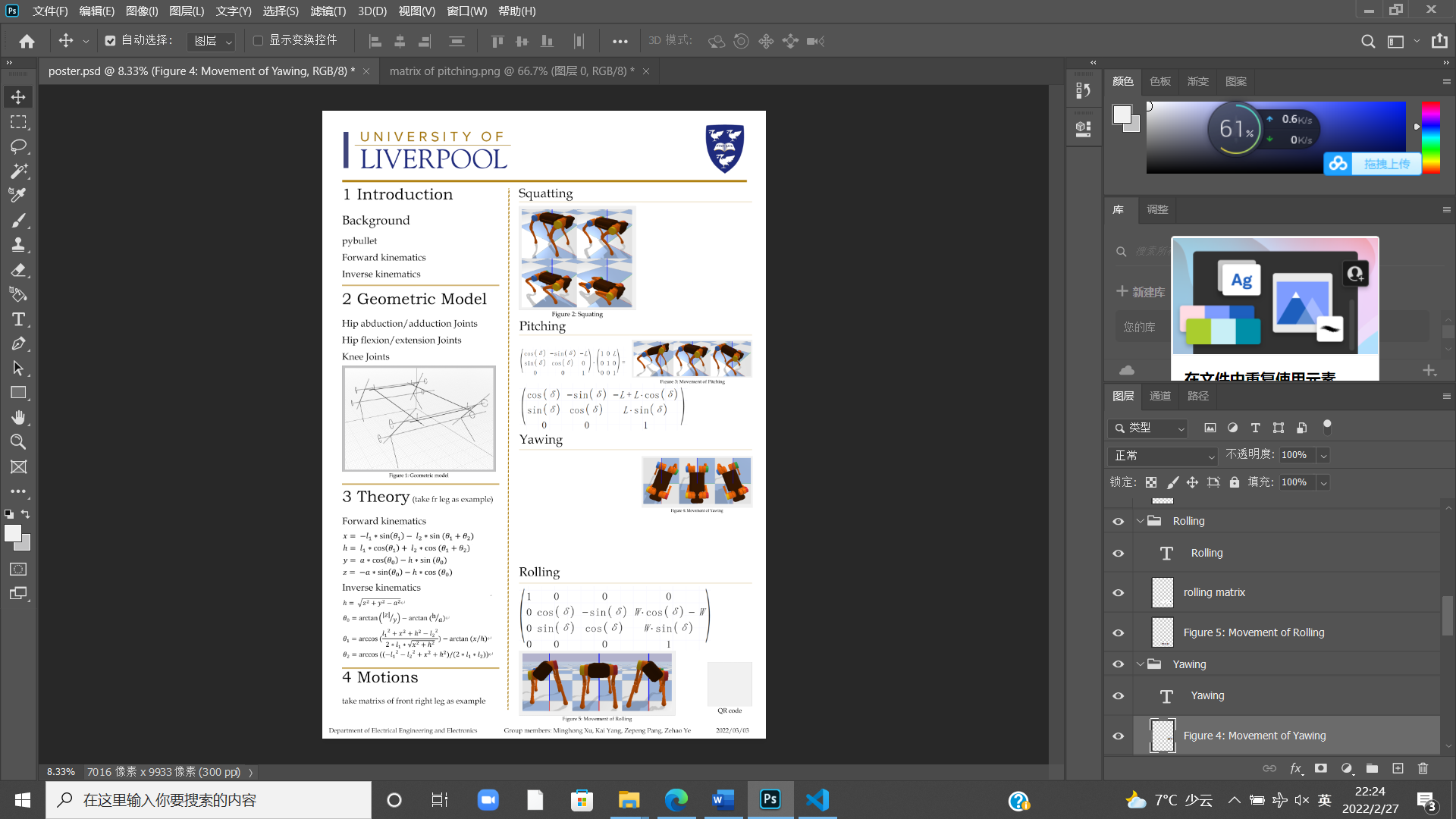Screen dimensions: 1456x819
Task: Select the Hand tool
Action: pos(18,417)
